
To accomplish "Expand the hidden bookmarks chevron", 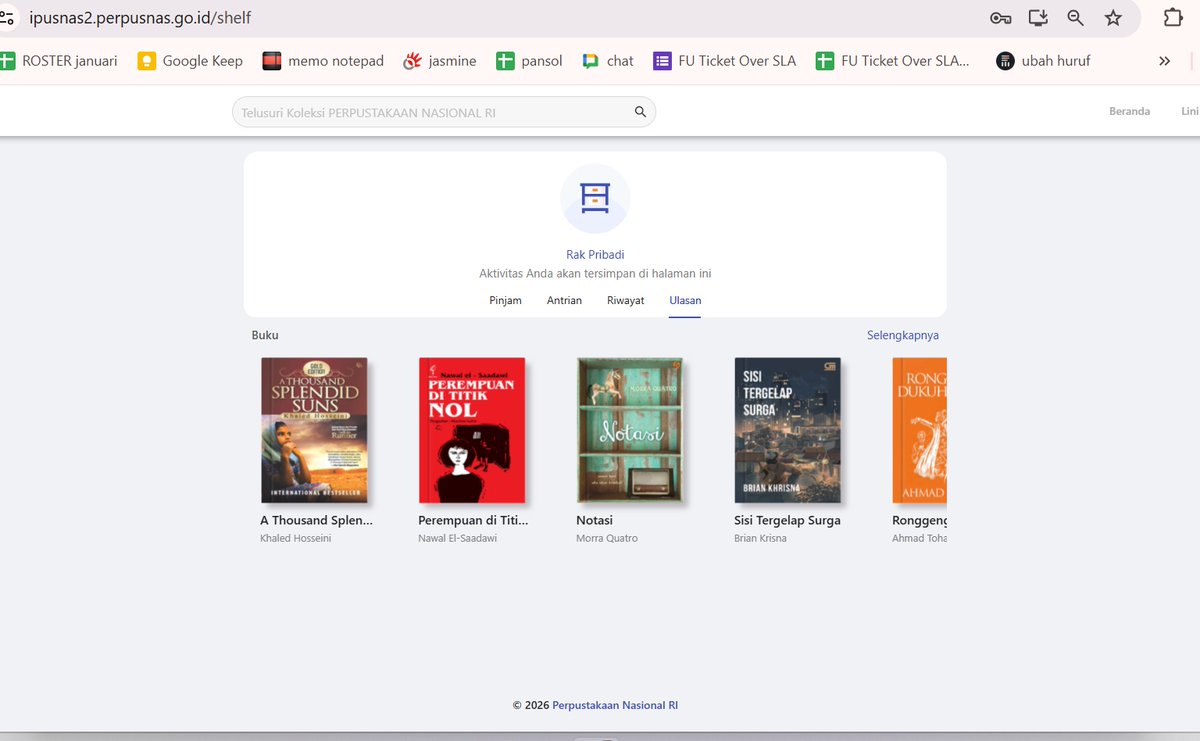I will click(x=1164, y=61).
